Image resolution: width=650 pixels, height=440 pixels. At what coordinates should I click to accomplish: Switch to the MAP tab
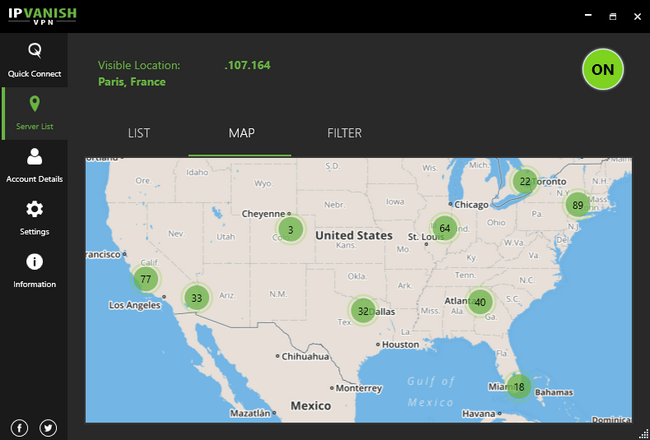[242, 133]
